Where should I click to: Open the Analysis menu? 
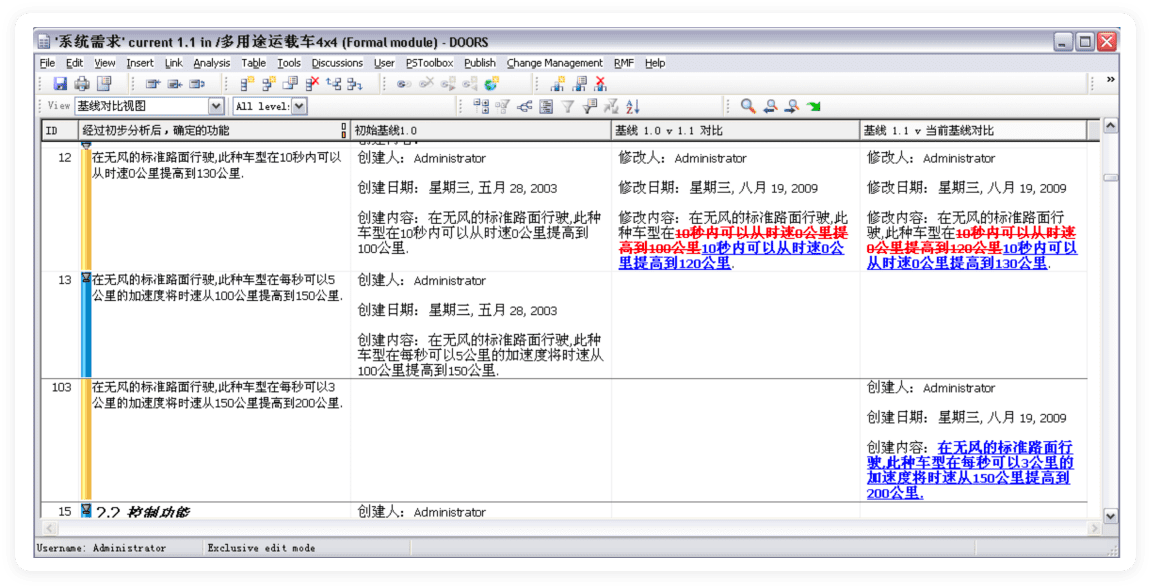click(211, 63)
